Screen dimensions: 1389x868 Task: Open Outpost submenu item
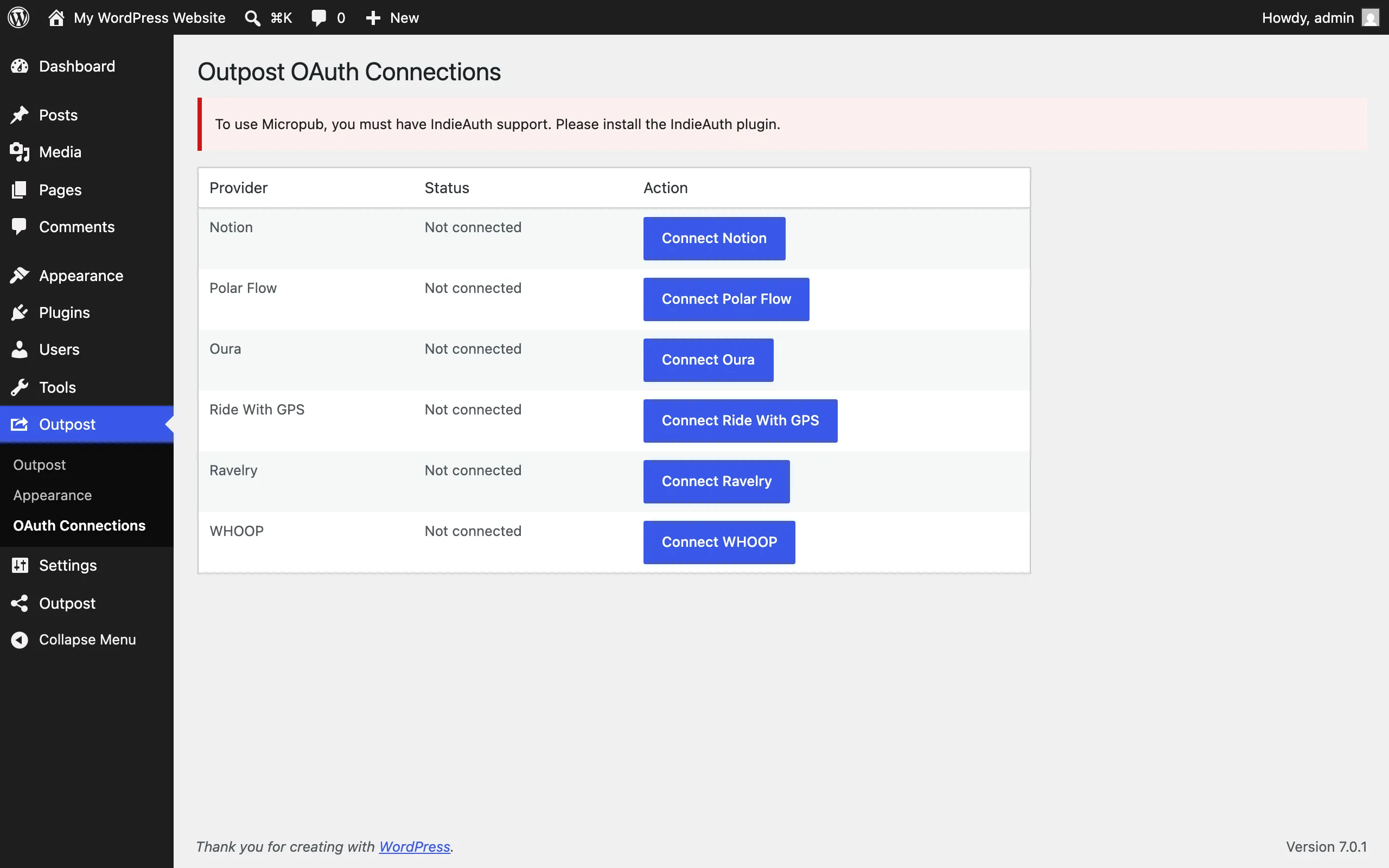tap(40, 465)
